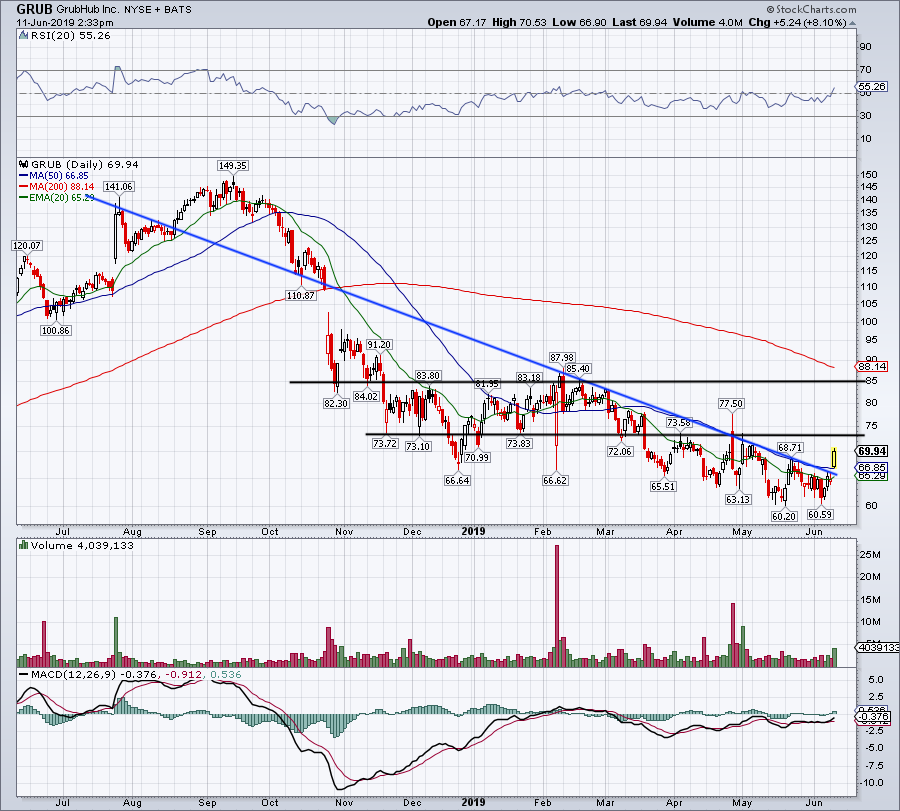The image size is (900, 811).
Task: Click the red MA(200) legend line marker
Action: (24, 187)
